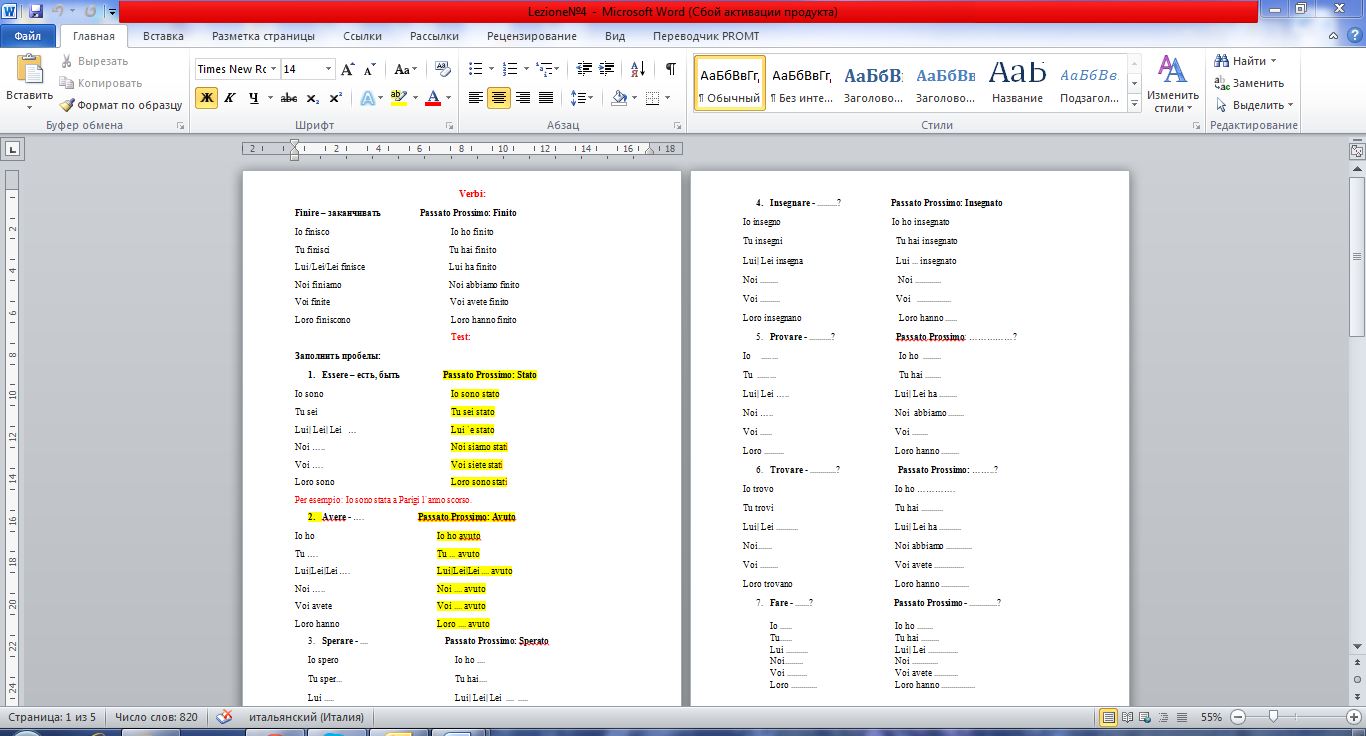Click the Страница: 1 из 5 page indicator
The height and width of the screenshot is (736, 1366).
pyautogui.click(x=52, y=717)
